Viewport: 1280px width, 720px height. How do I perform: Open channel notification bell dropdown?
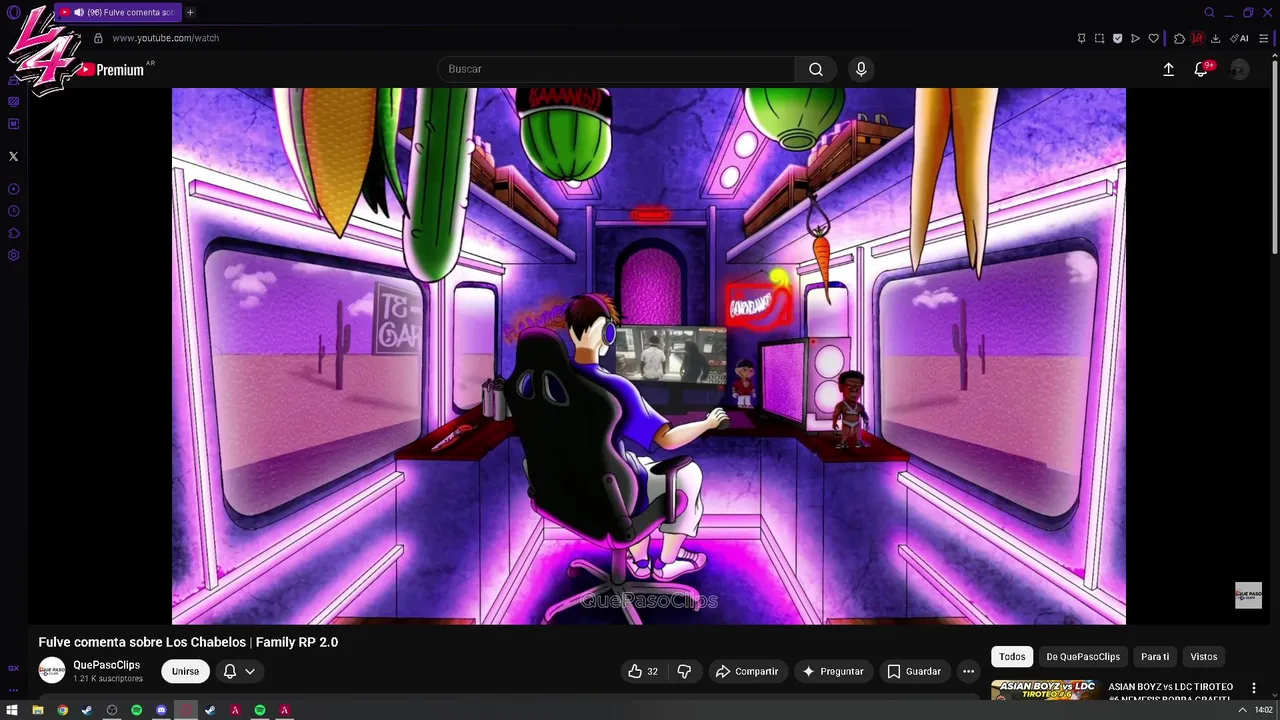[238, 671]
